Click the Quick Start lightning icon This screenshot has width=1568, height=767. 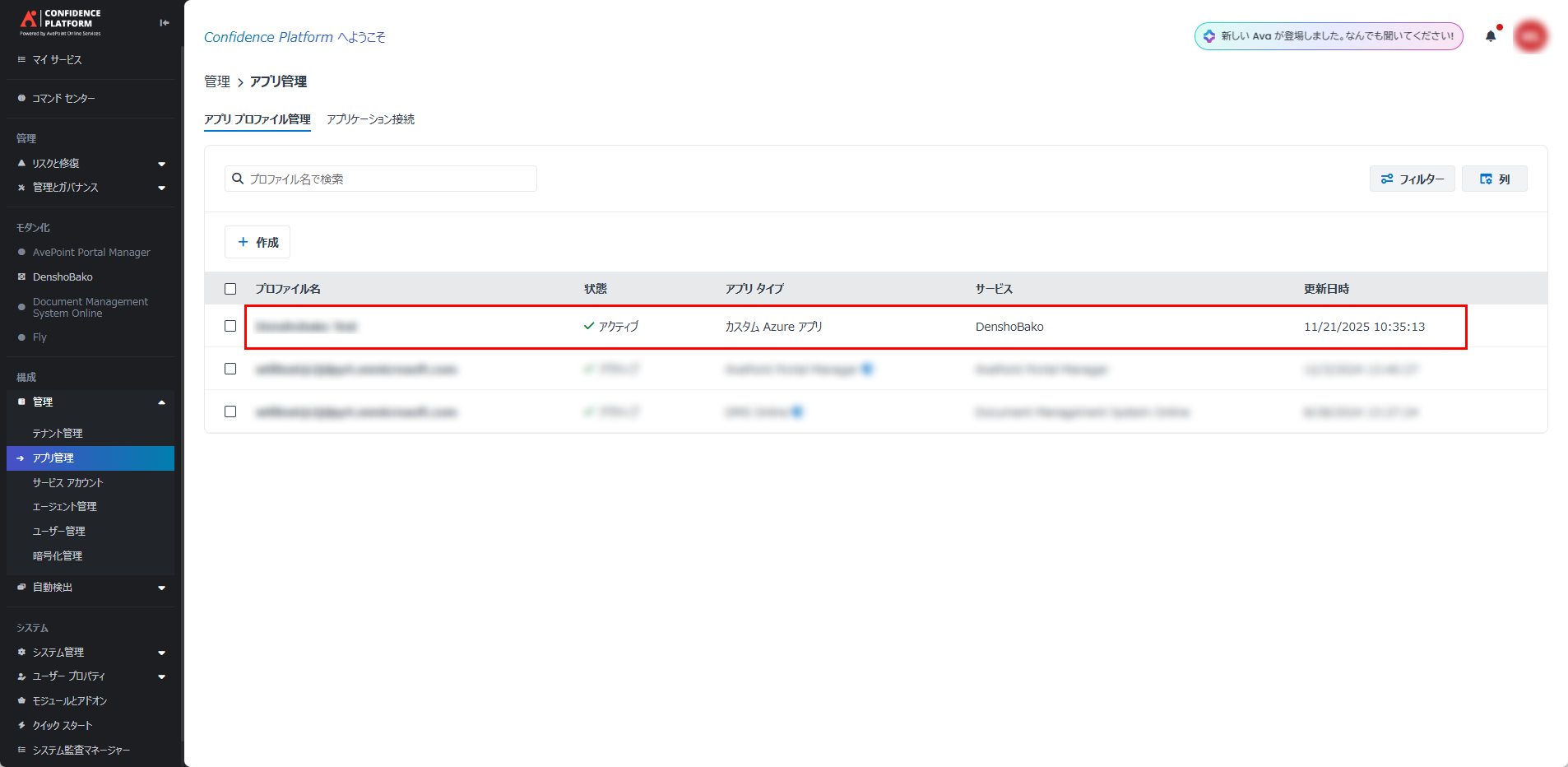pos(21,725)
